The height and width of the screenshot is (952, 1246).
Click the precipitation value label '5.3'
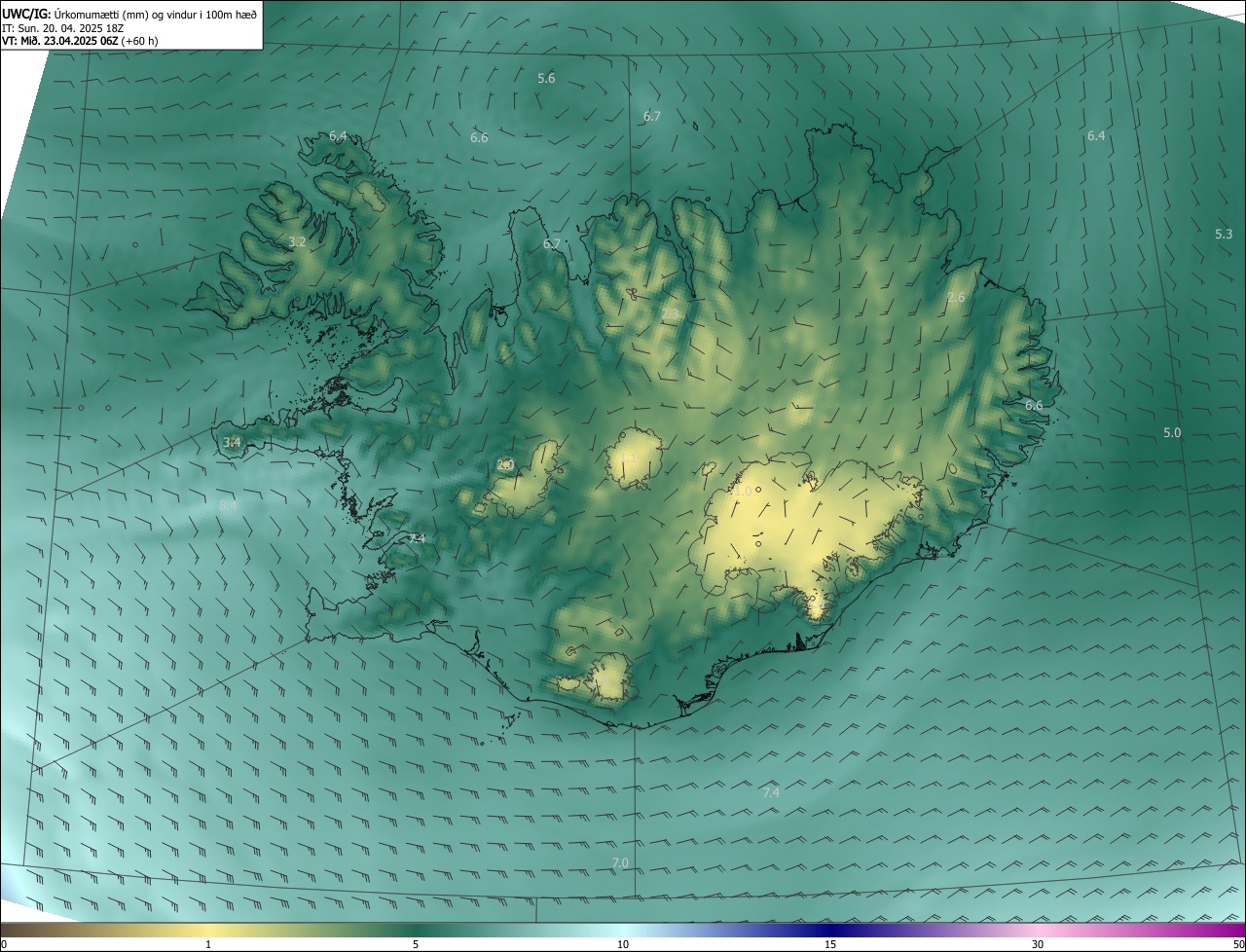click(x=1224, y=234)
